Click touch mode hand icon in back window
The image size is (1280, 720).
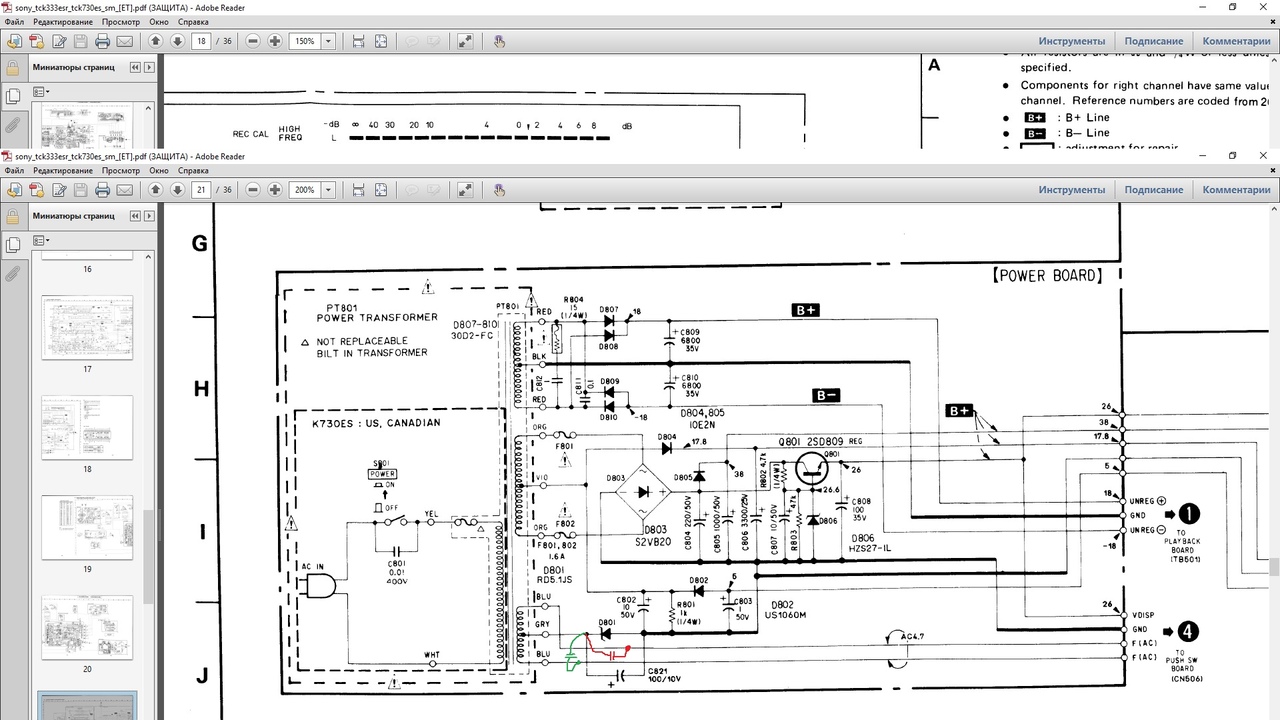pos(500,41)
